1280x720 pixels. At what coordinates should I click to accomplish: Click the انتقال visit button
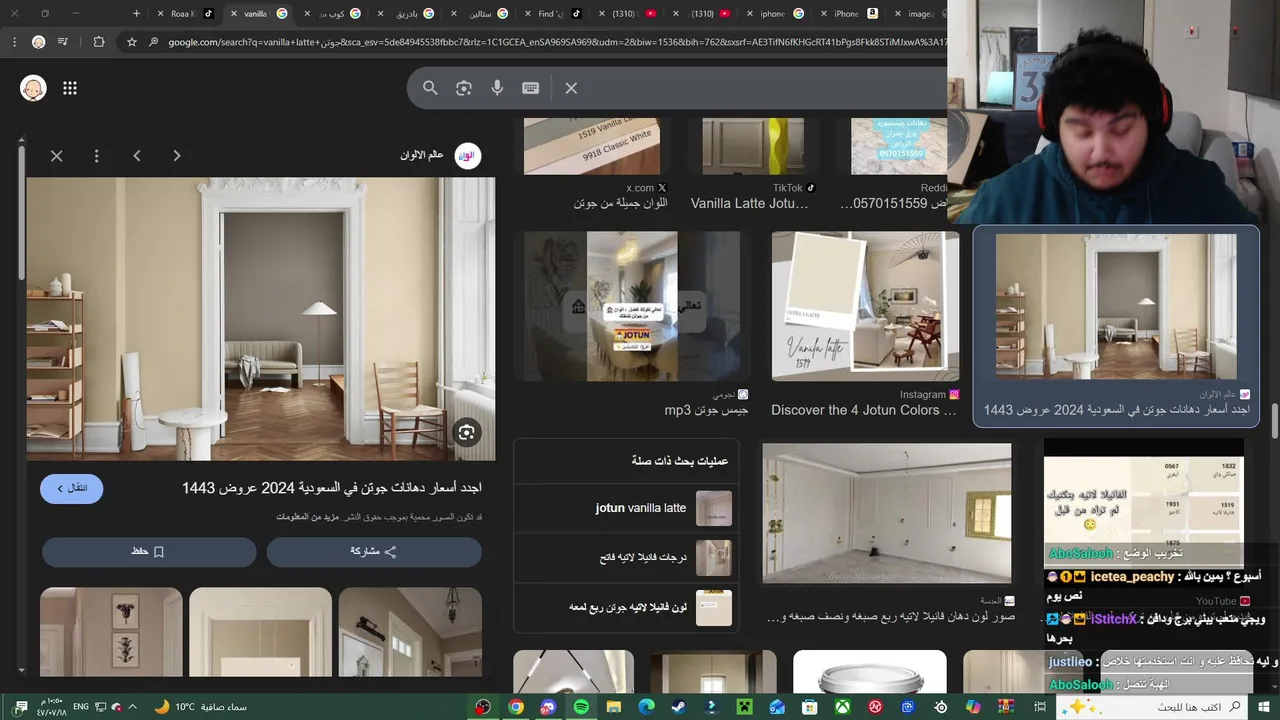(x=72, y=488)
